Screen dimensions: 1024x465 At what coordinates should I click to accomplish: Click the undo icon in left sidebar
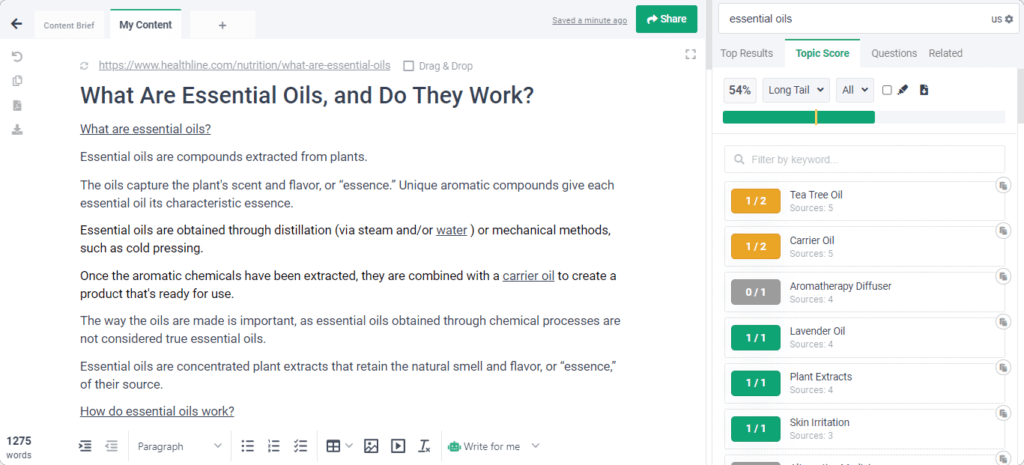tap(17, 57)
